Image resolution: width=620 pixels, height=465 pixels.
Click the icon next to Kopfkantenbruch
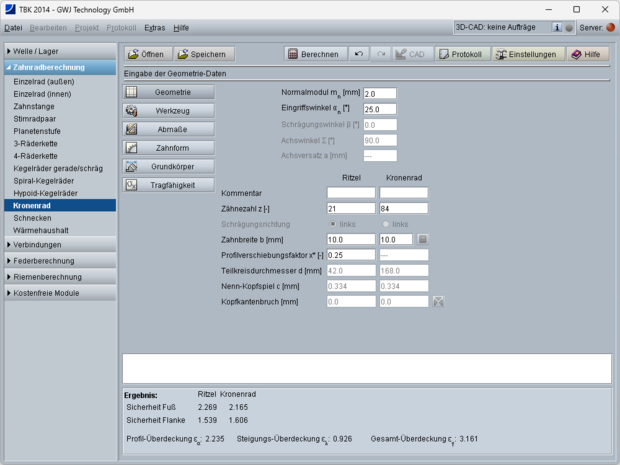(x=438, y=301)
